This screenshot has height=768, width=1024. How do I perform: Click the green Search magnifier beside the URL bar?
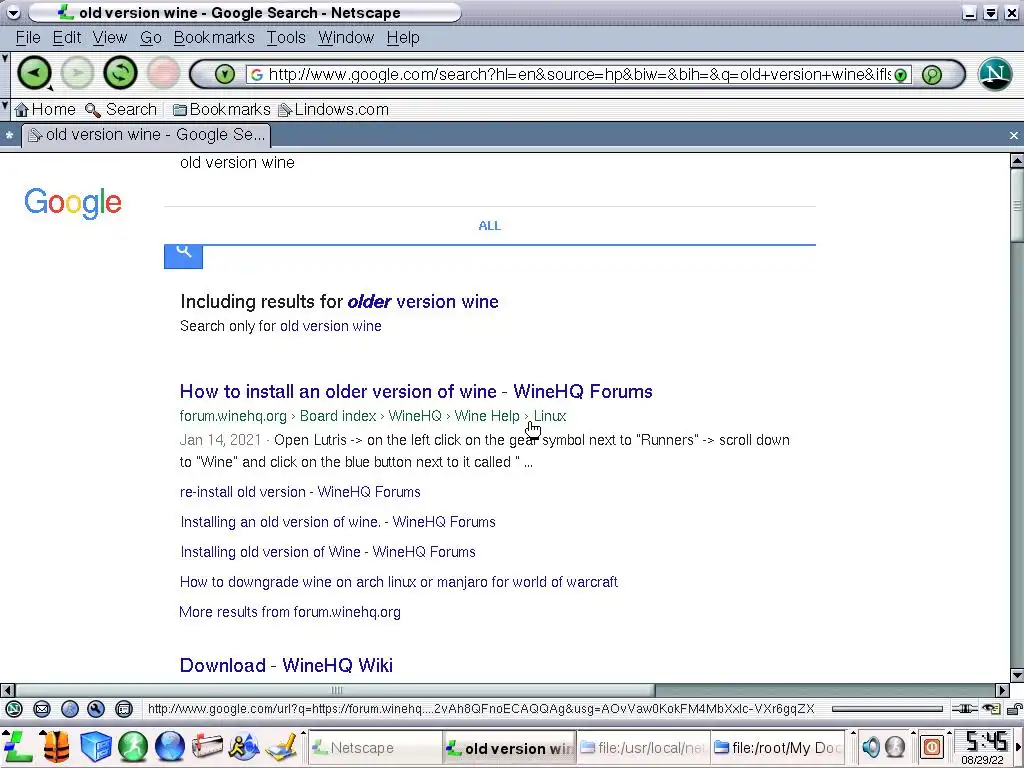[932, 75]
